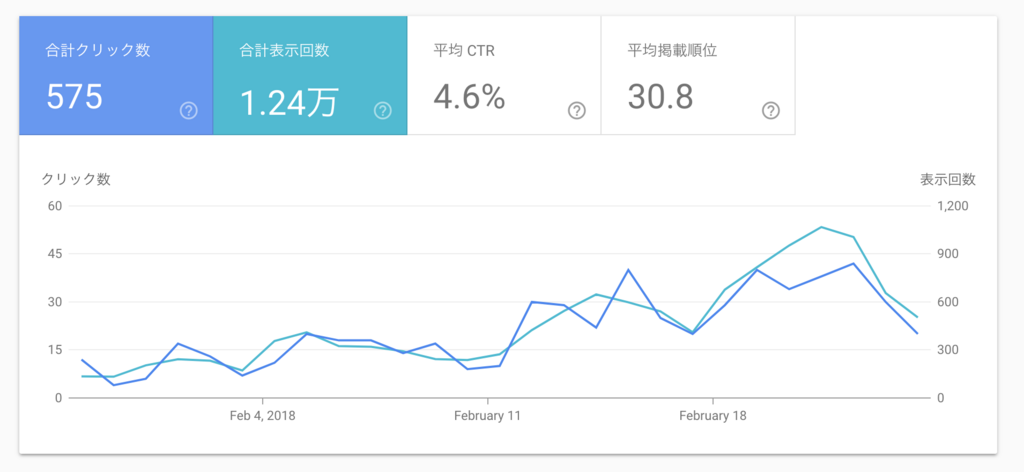Click the クリック数 axis title
The image size is (1024, 472).
click(76, 180)
